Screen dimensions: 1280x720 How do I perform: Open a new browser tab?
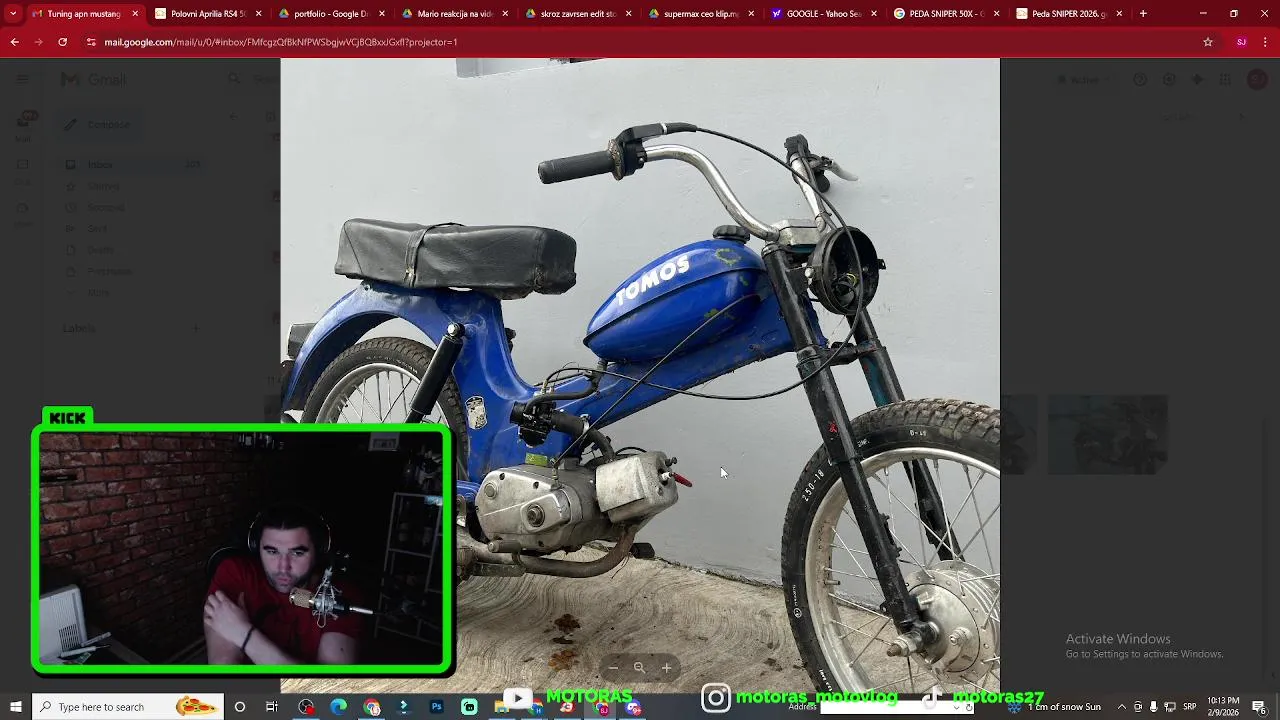pyautogui.click(x=1143, y=14)
